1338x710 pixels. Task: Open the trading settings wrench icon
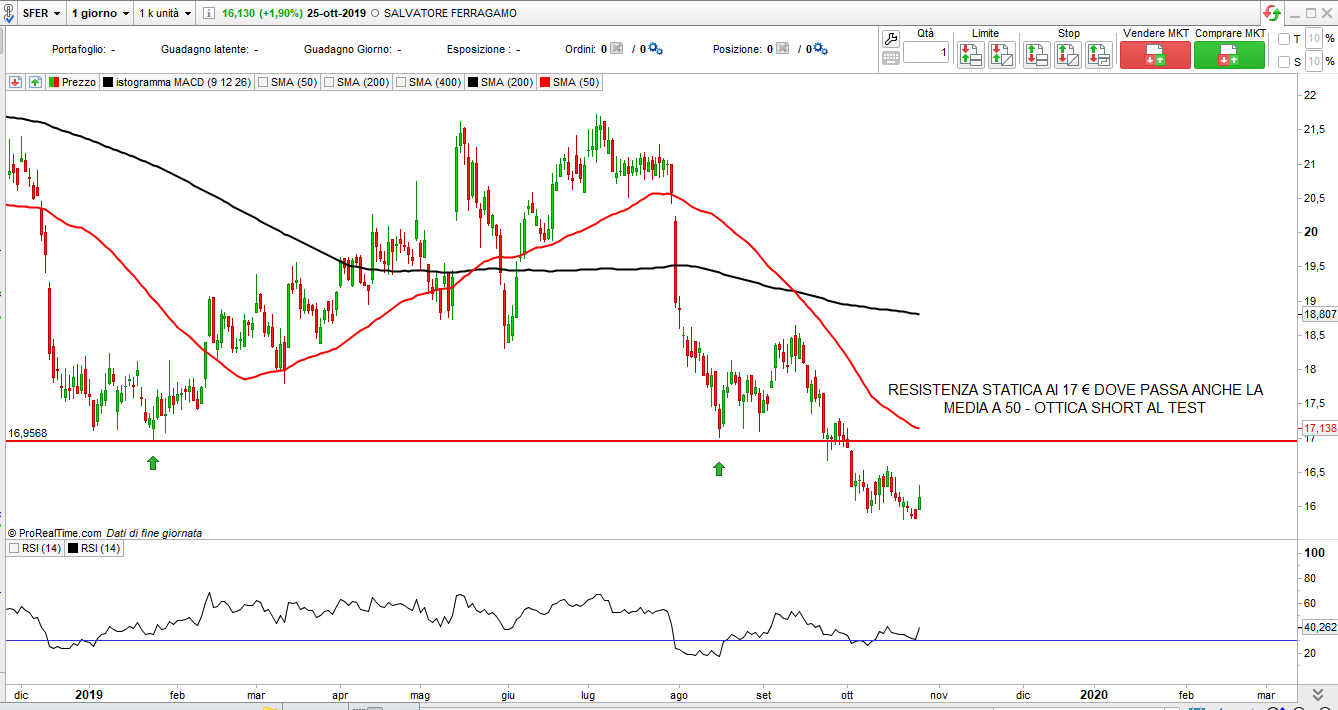(x=891, y=39)
